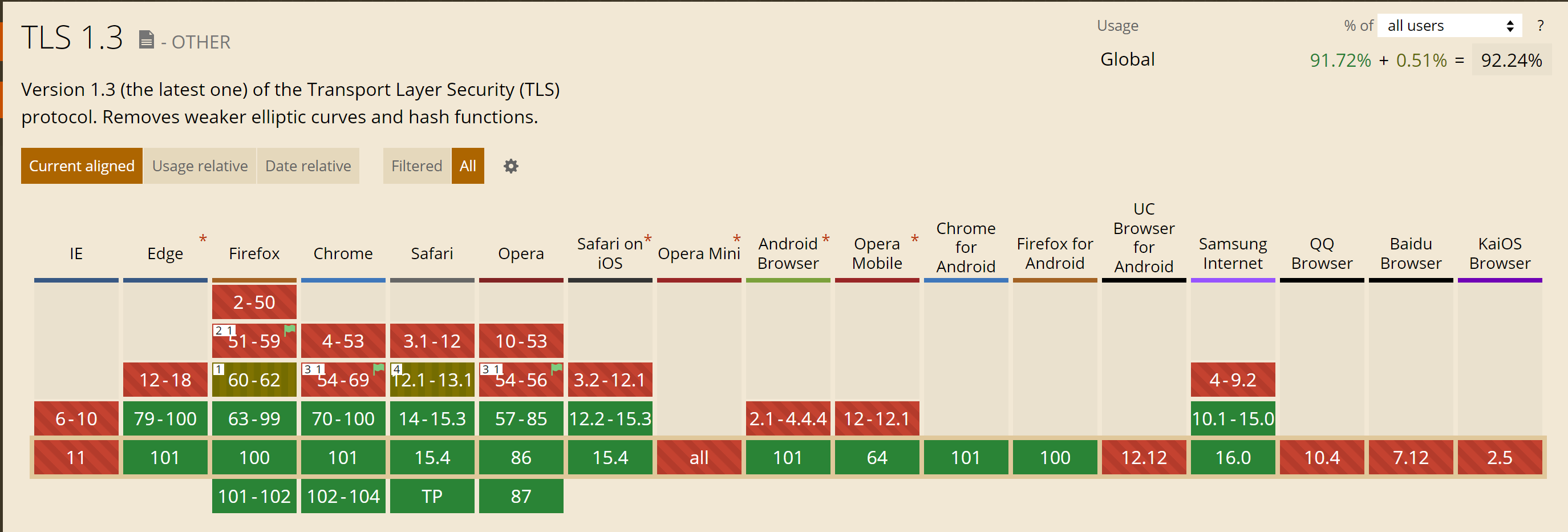Switch to Usage relative view

click(x=200, y=166)
